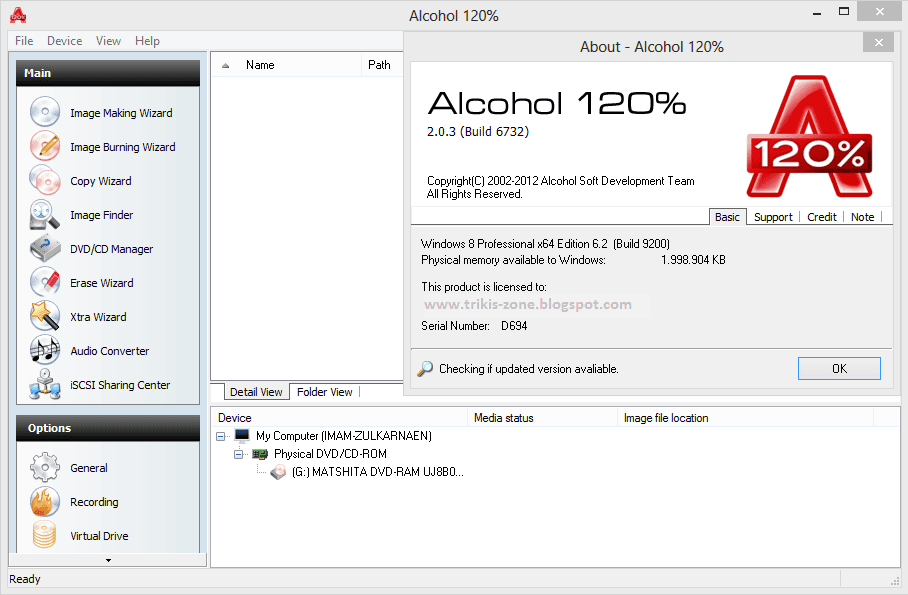Screen dimensions: 908x595
Task: Click the Audio Converter label
Action: [x=109, y=351]
